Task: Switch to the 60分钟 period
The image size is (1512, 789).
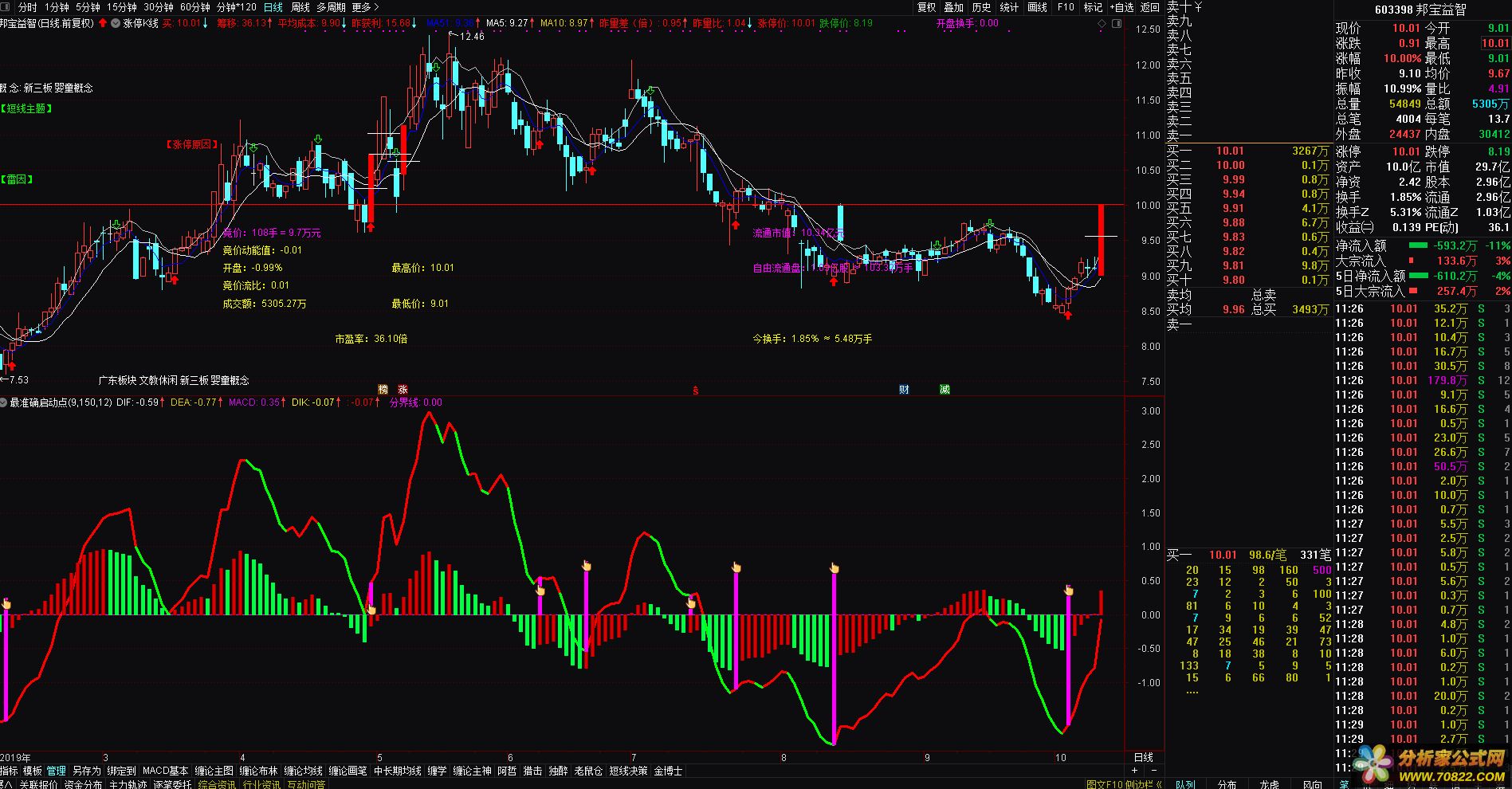Action: point(195,7)
